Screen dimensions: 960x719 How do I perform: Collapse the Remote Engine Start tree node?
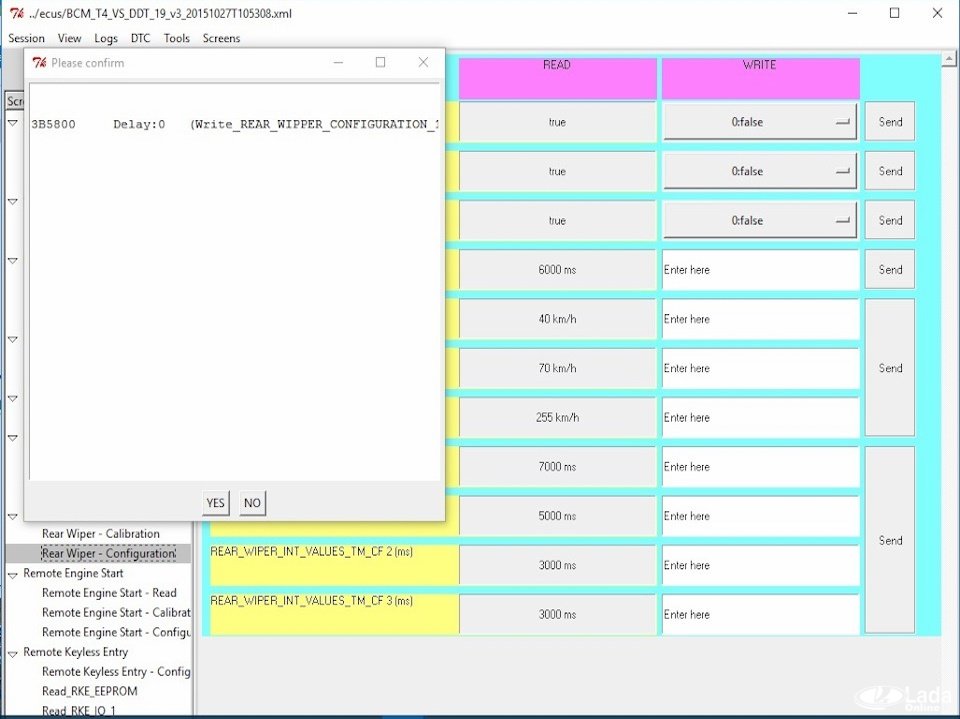point(13,574)
